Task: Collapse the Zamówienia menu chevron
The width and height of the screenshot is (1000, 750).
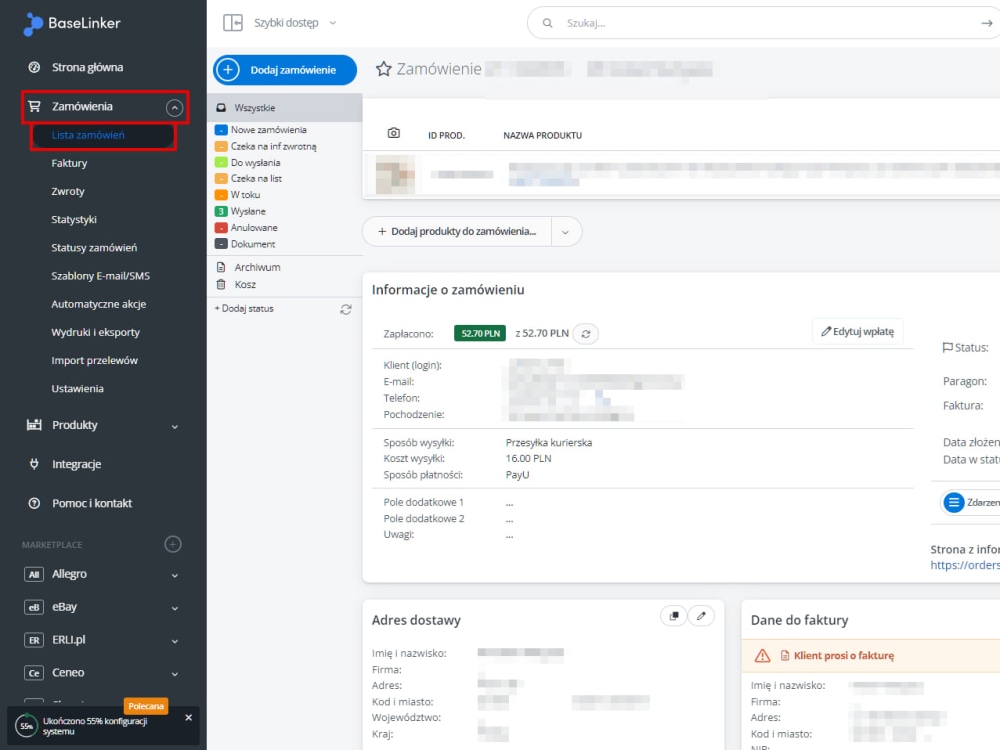Action: point(174,108)
